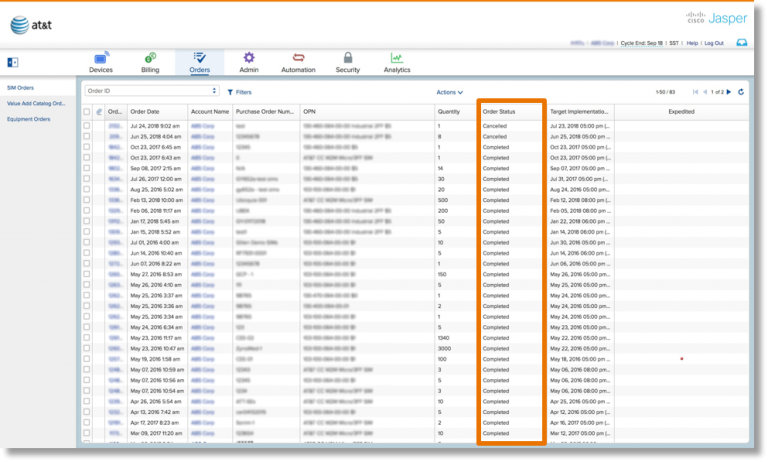Click the Help link

click(x=692, y=43)
